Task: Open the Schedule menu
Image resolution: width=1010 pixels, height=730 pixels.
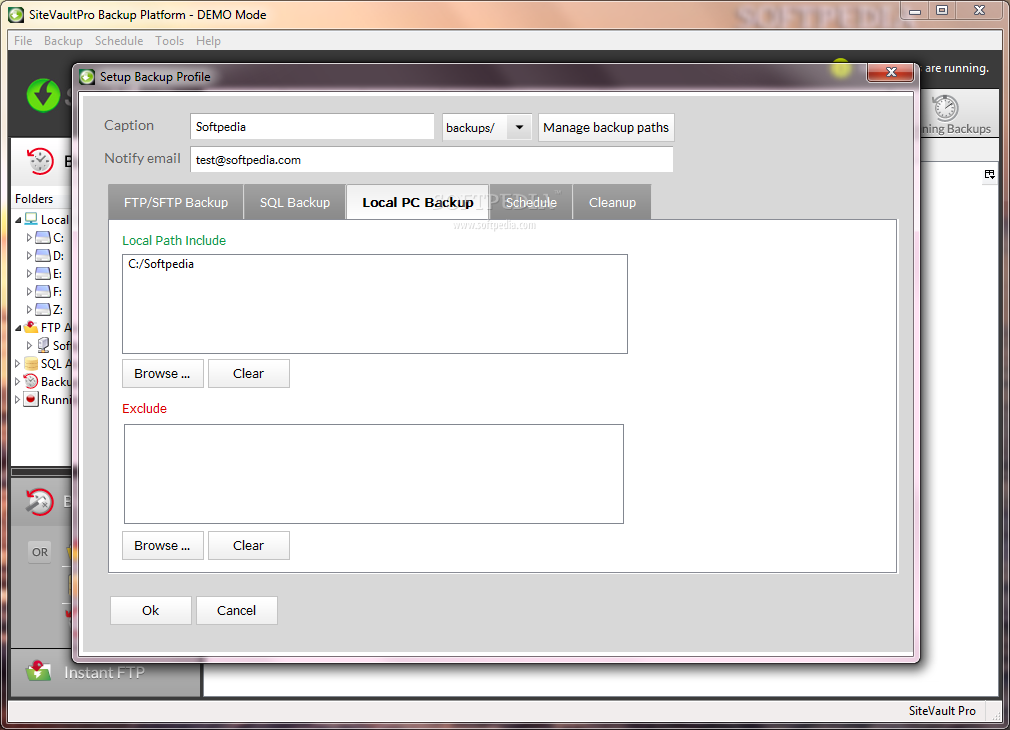Action: (x=119, y=41)
